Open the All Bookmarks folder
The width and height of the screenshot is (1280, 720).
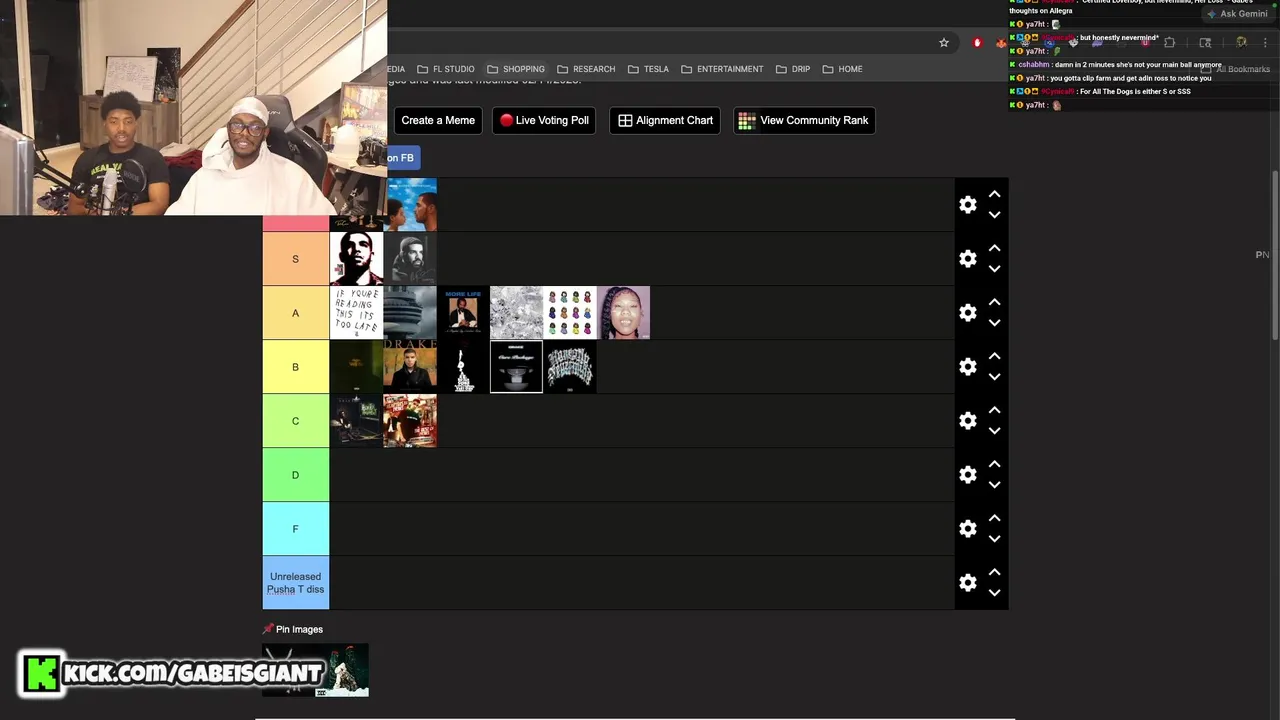click(1236, 69)
